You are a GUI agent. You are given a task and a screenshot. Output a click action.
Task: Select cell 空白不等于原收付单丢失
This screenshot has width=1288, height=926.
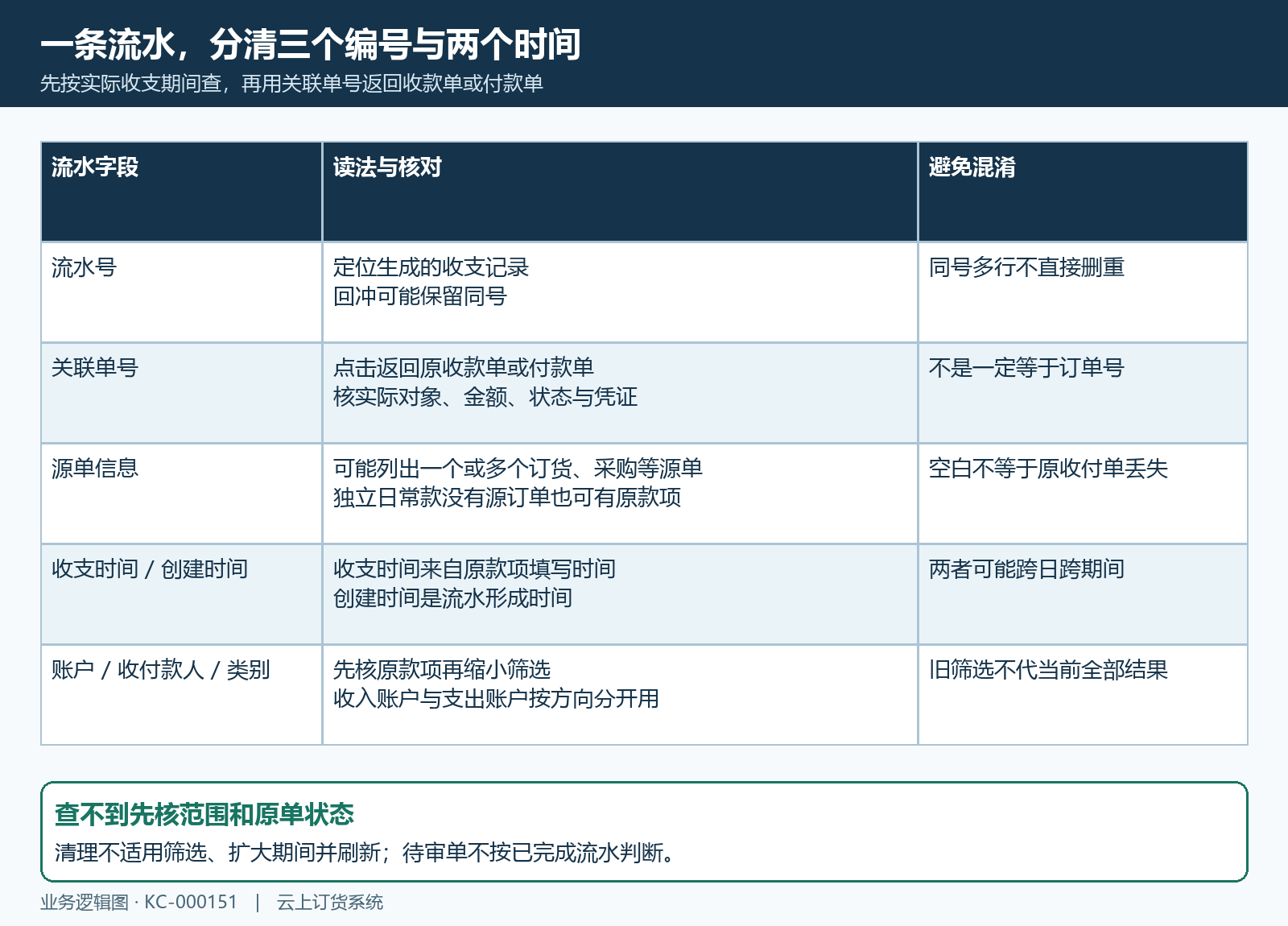1048,469
